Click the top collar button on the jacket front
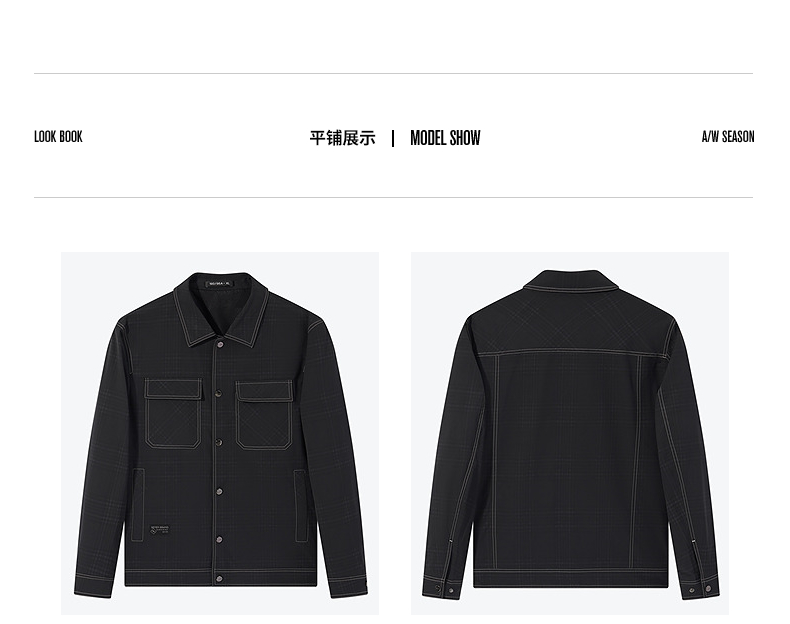Screen dimensions: 790x624 click(x=220, y=344)
